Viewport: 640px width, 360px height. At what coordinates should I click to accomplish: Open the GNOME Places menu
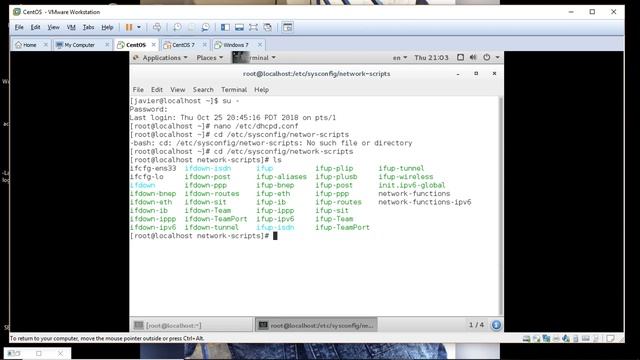(x=210, y=58)
